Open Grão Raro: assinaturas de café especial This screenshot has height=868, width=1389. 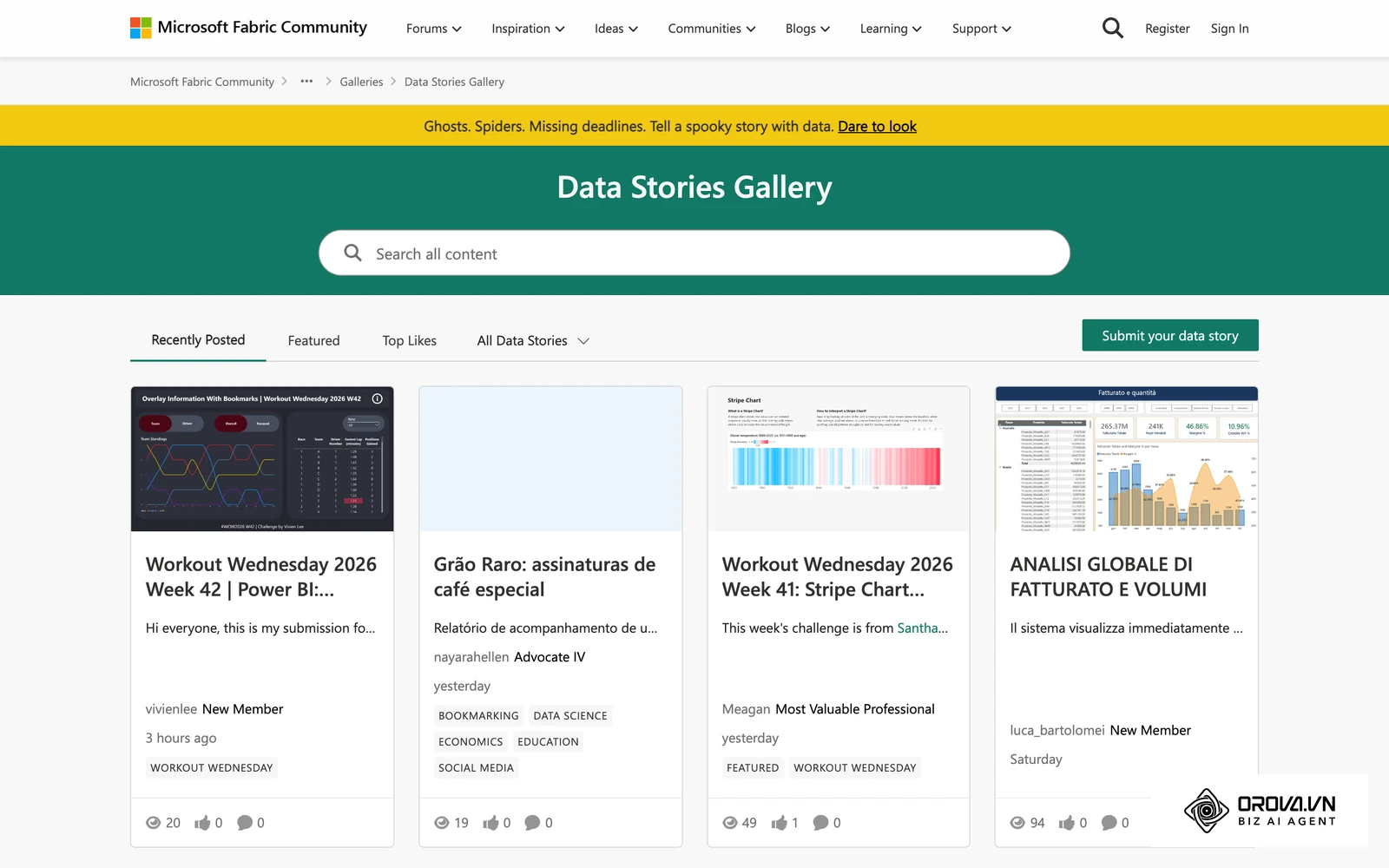coord(544,577)
